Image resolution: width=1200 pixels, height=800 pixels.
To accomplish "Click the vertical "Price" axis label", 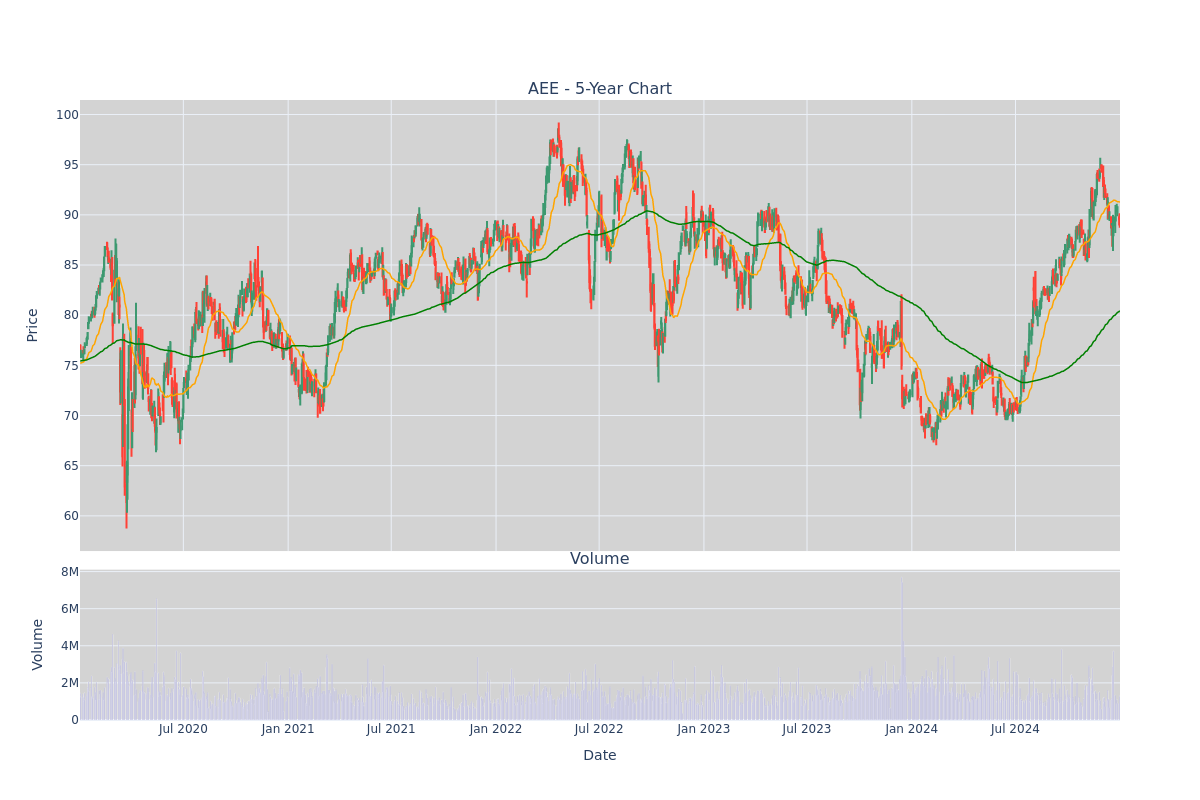I will click(x=32, y=325).
